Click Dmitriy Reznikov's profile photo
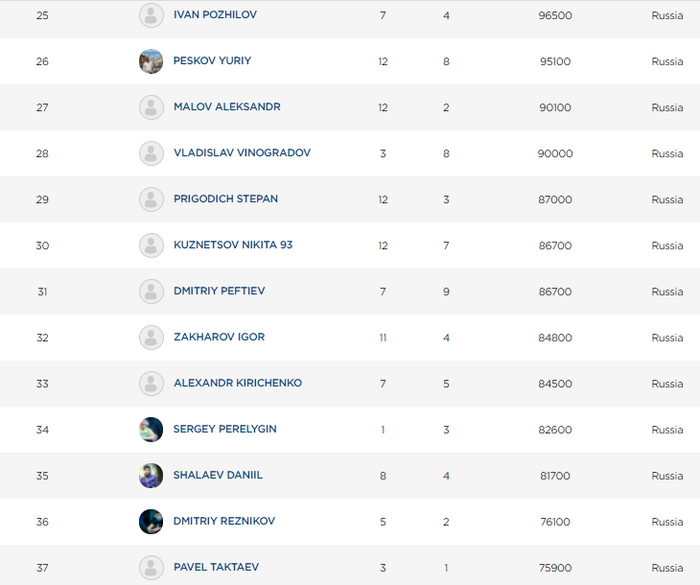 pyautogui.click(x=151, y=521)
